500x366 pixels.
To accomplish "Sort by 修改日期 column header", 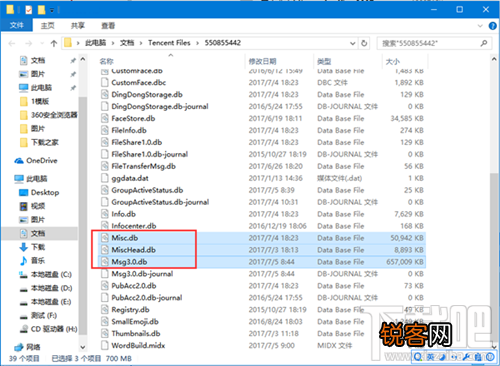I will point(263,61).
